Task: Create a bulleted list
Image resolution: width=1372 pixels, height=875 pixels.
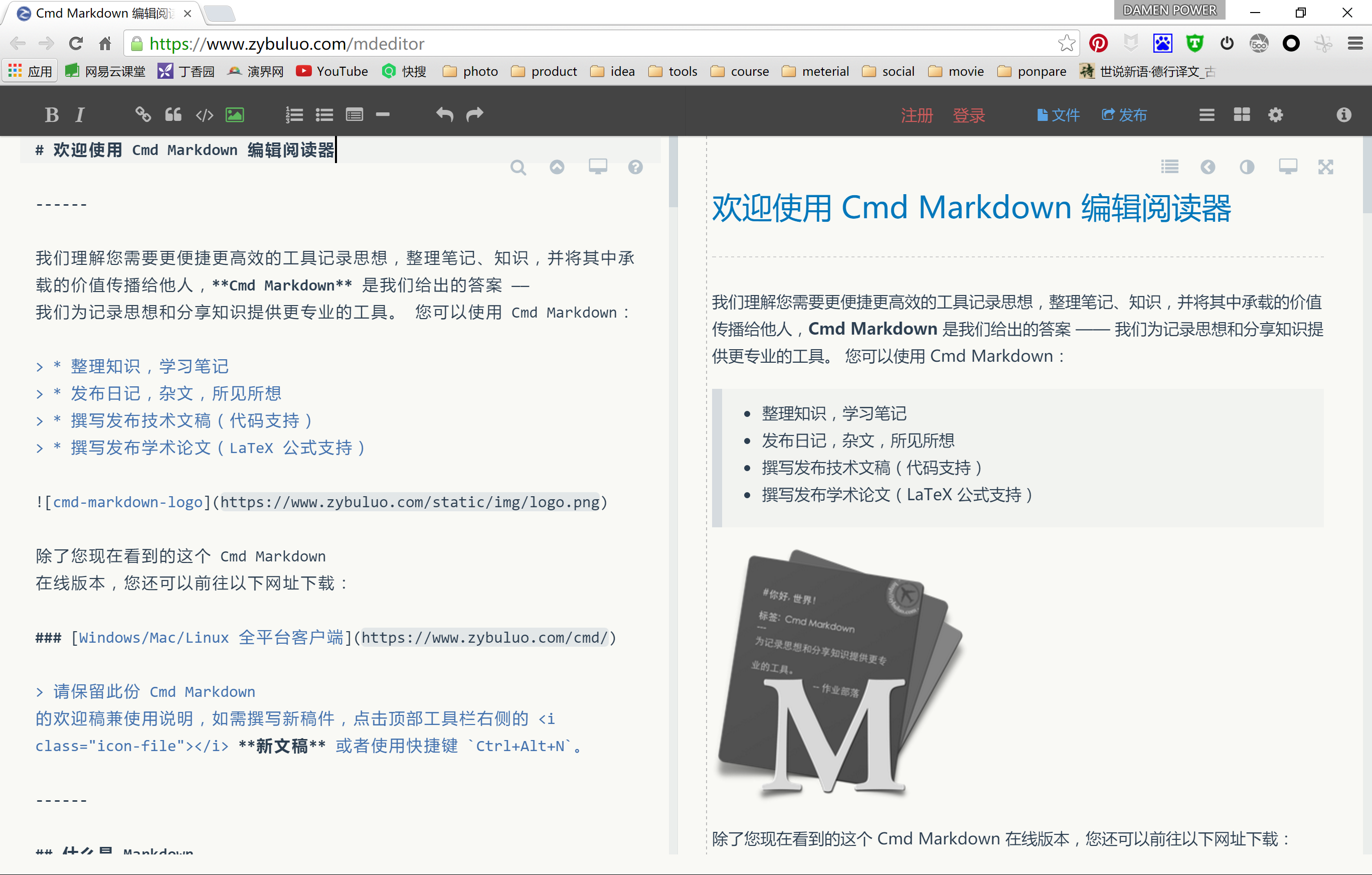Action: pos(324,114)
